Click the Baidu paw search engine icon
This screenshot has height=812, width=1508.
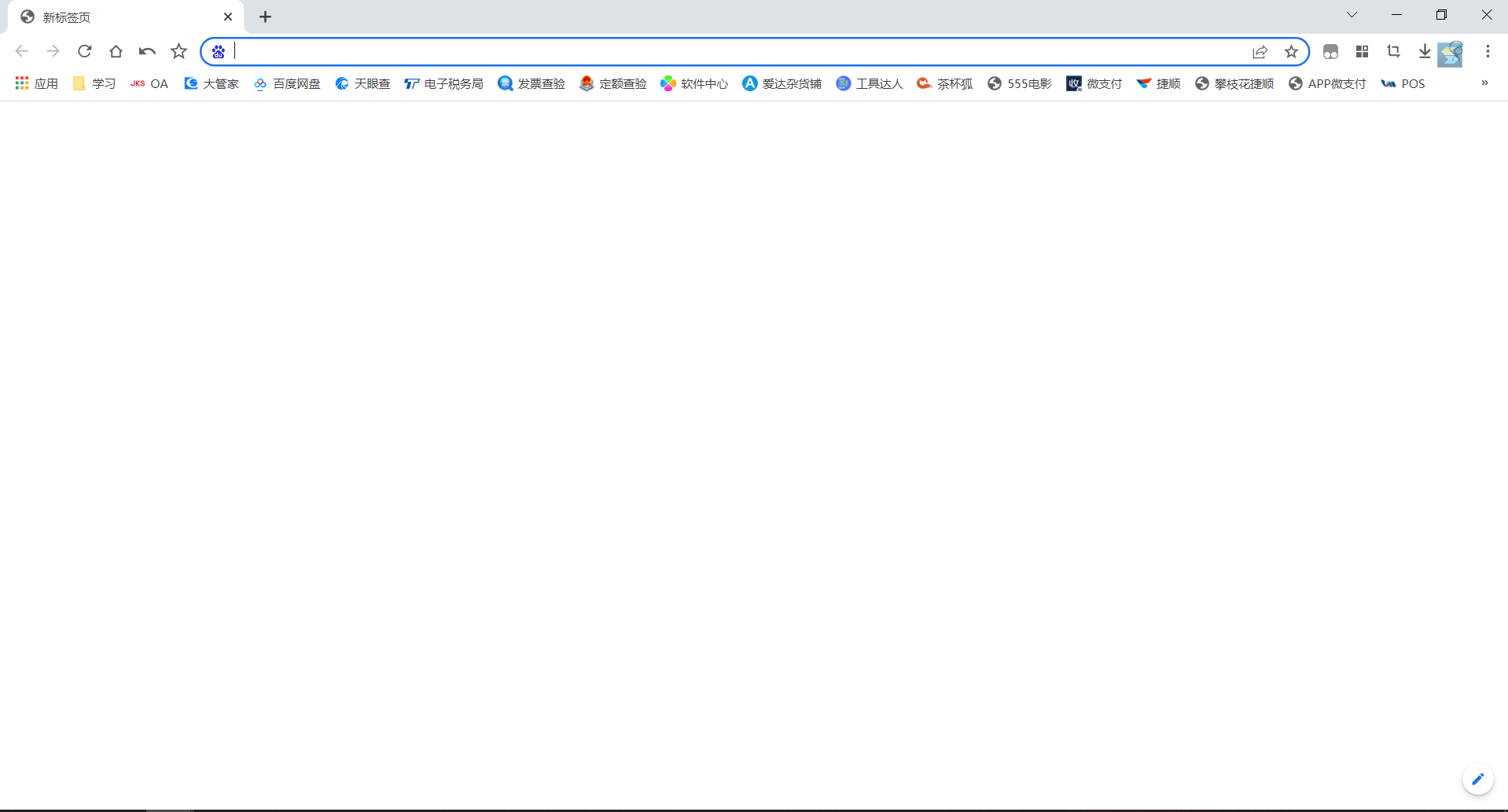[219, 52]
